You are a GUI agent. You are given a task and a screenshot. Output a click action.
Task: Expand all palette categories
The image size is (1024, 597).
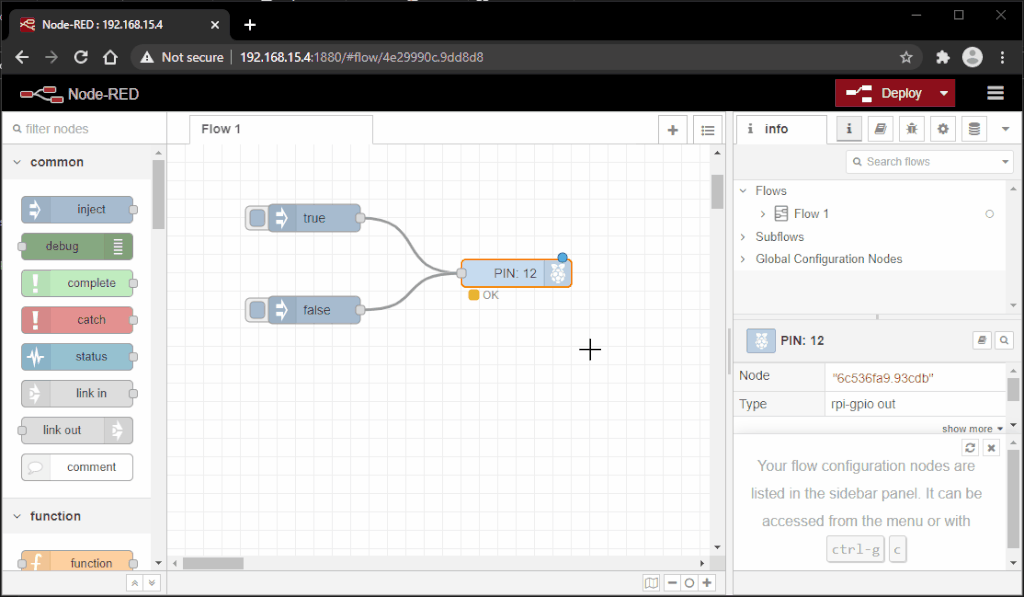(x=152, y=583)
